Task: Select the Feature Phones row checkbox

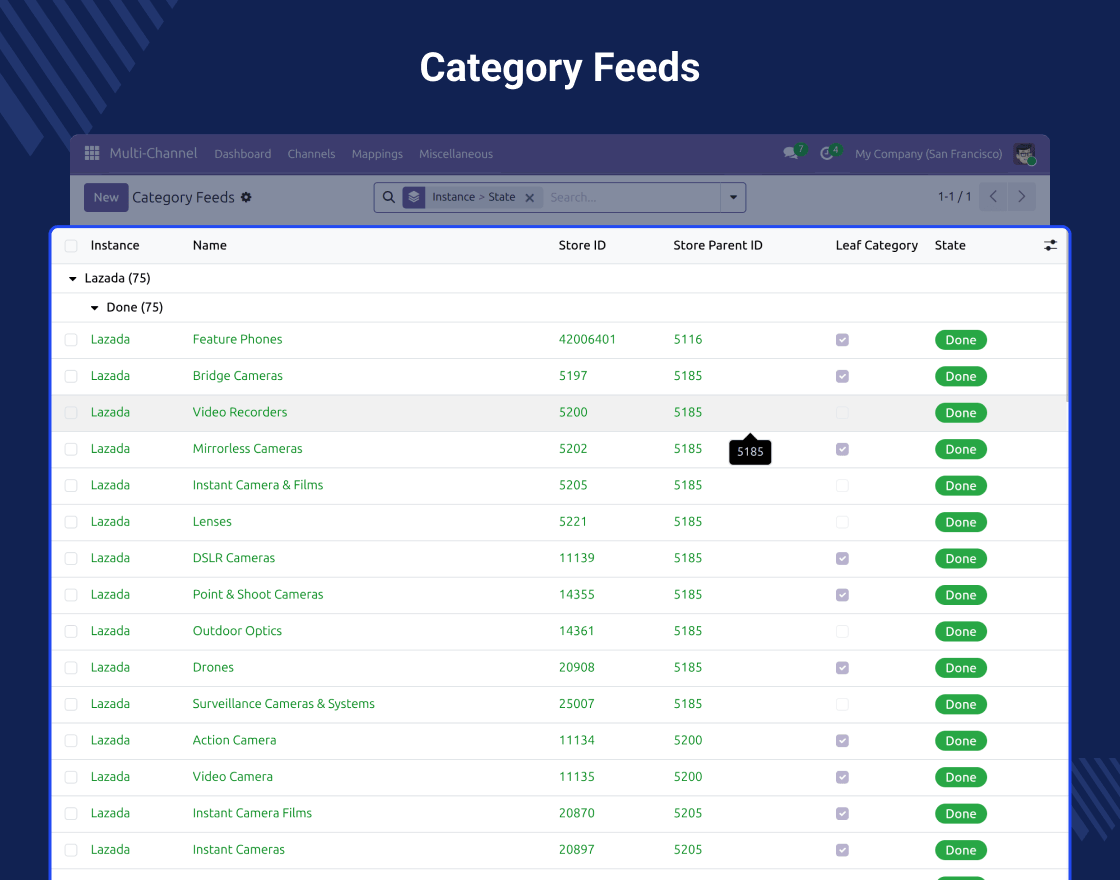Action: [x=71, y=340]
